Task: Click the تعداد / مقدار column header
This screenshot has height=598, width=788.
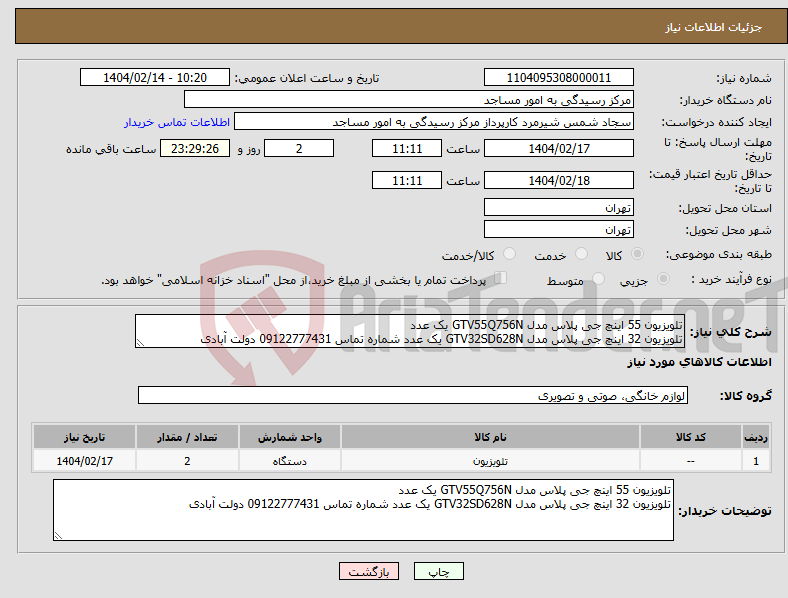Action: (187, 437)
